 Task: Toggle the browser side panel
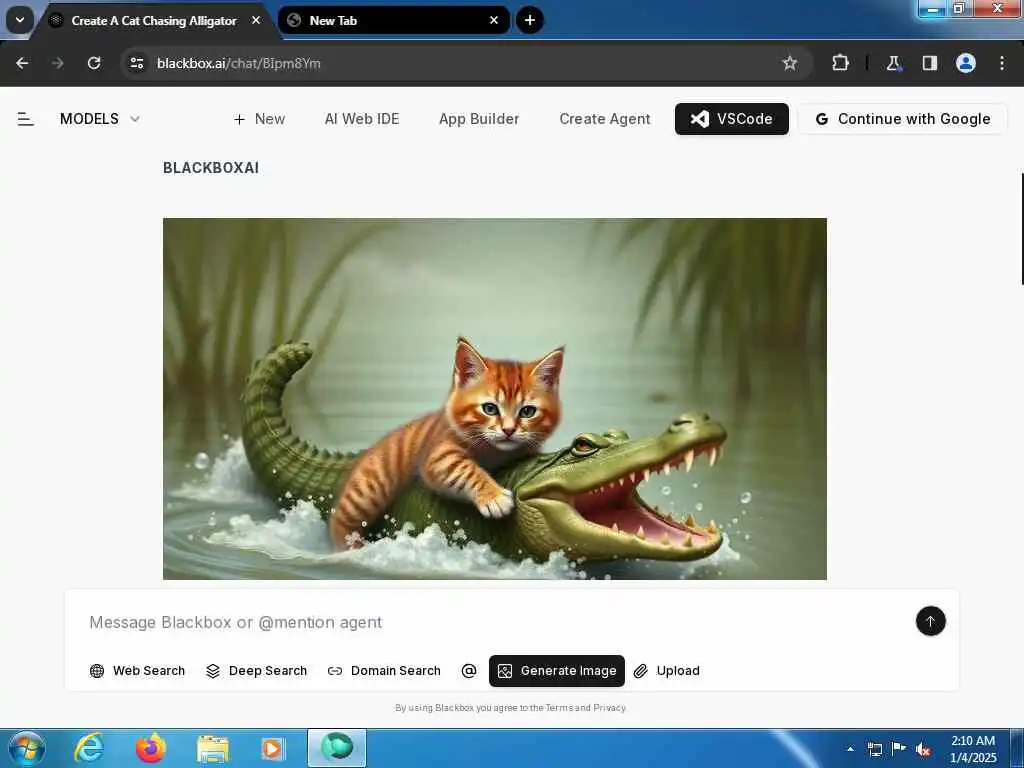[929, 63]
